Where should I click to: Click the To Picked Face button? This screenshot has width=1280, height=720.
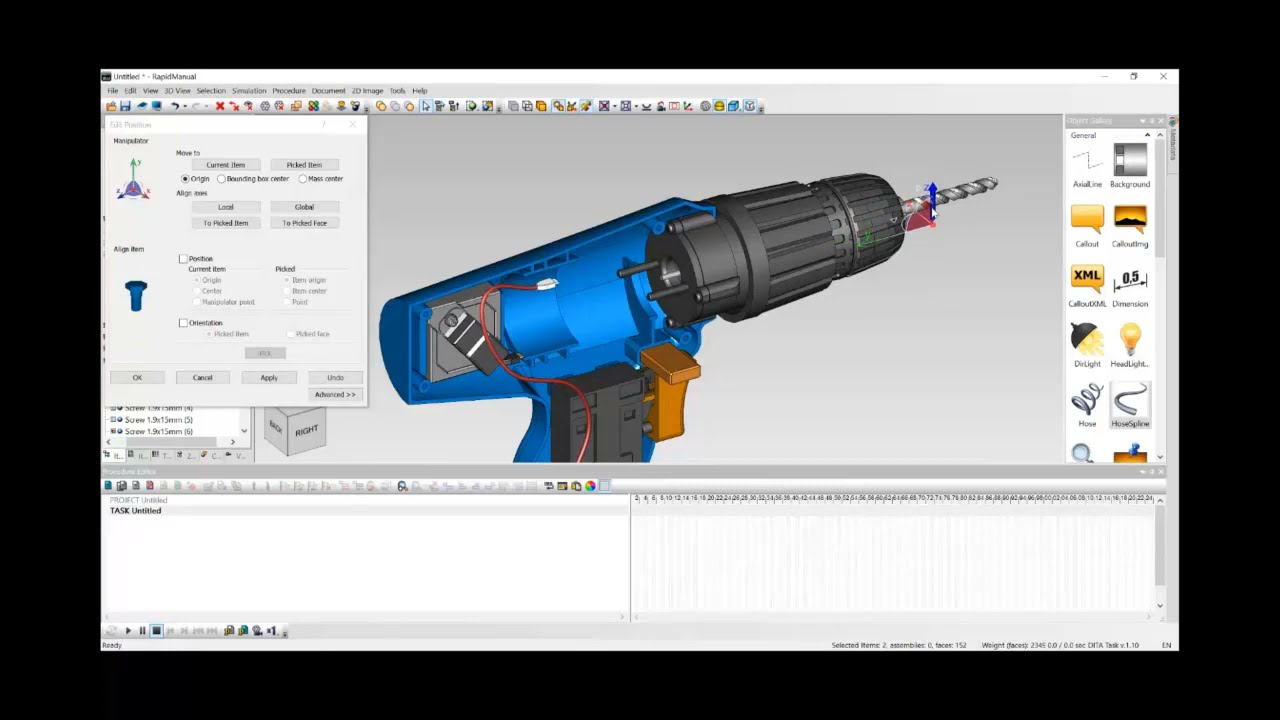click(304, 223)
